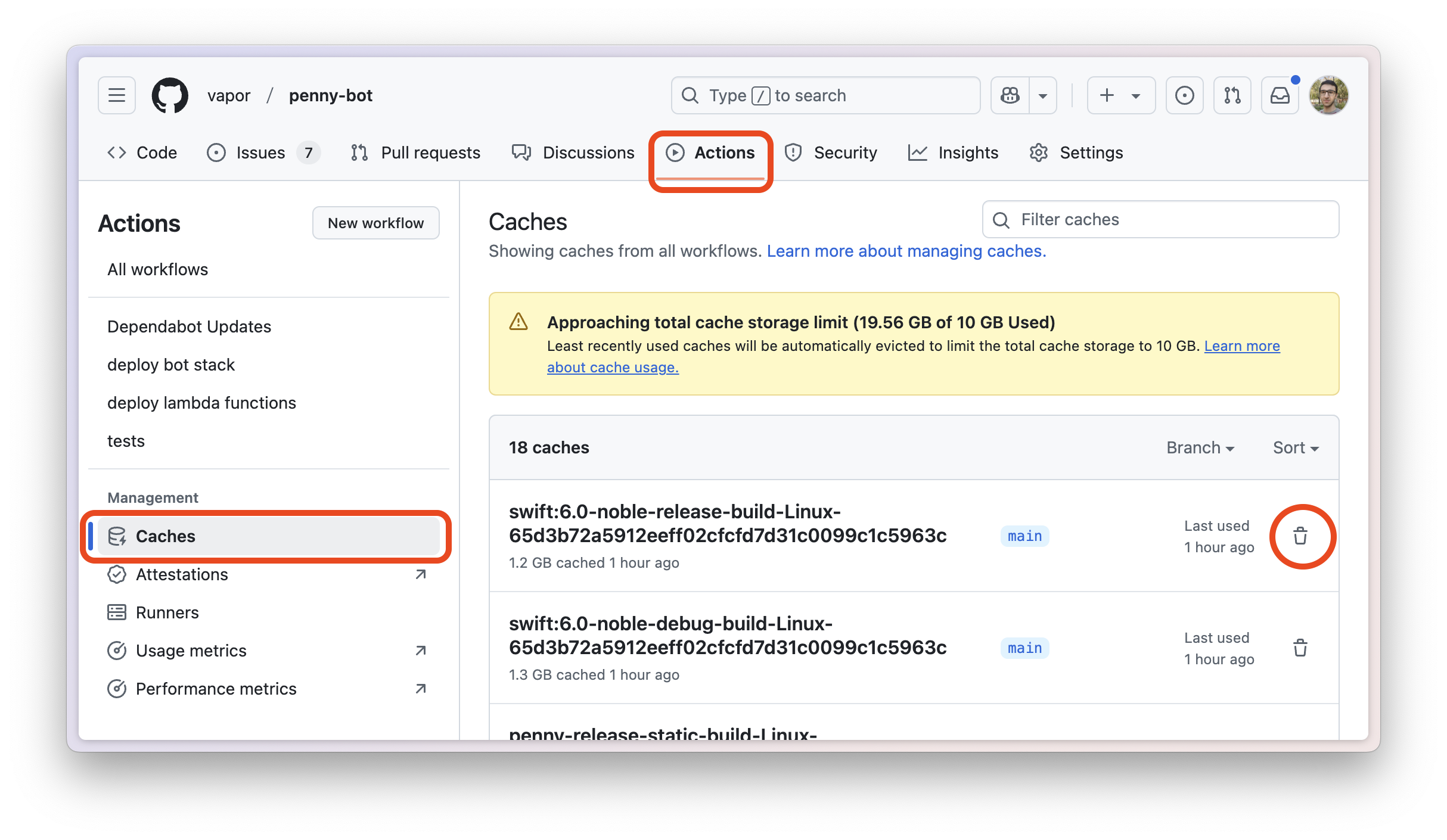Open pull requests icon in header
Screen dimensions: 1447x840
[x=1232, y=95]
